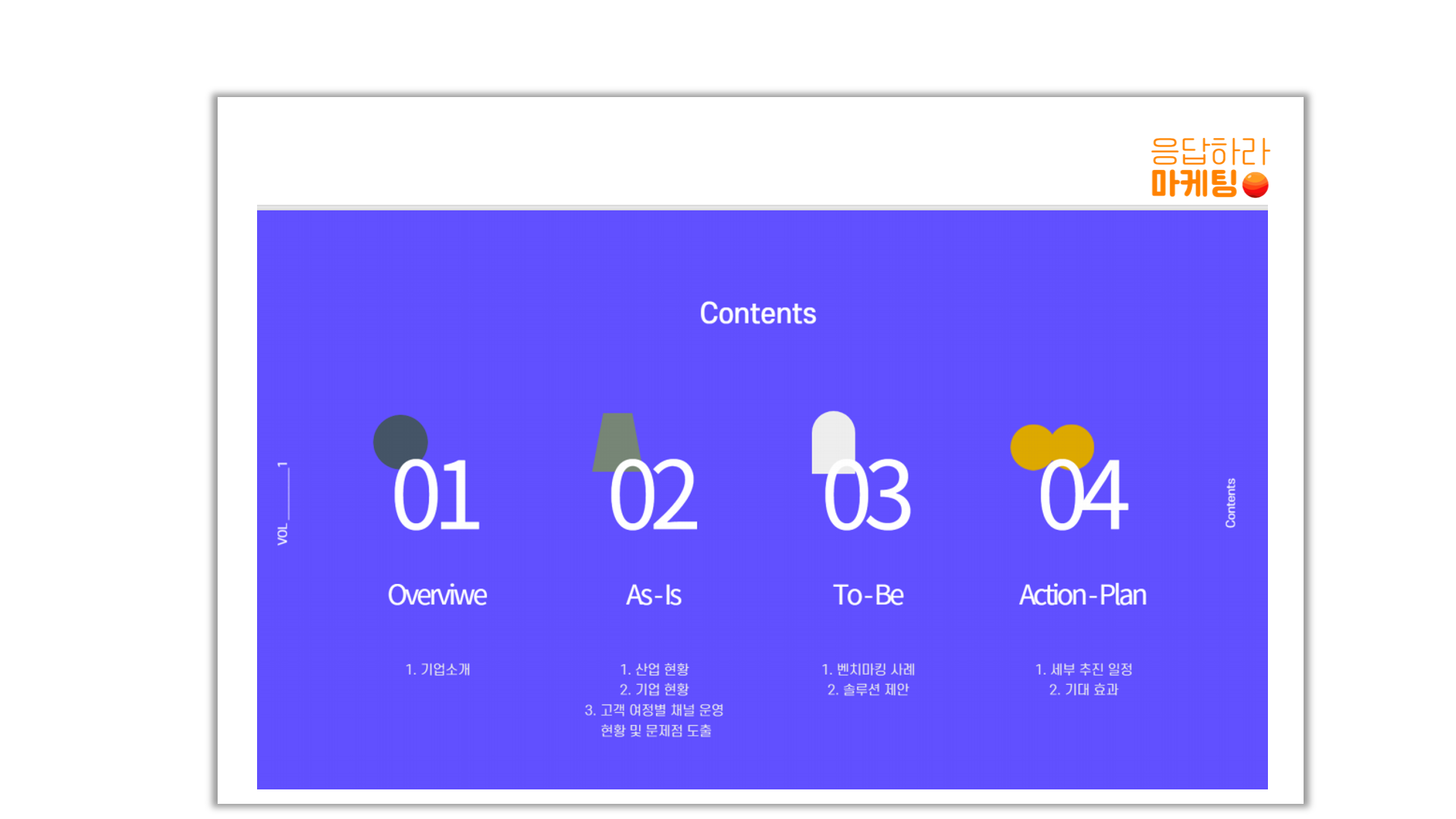Click the '1. 벤치마킹 사례' item
This screenshot has height=819, width=1456.
point(868,670)
